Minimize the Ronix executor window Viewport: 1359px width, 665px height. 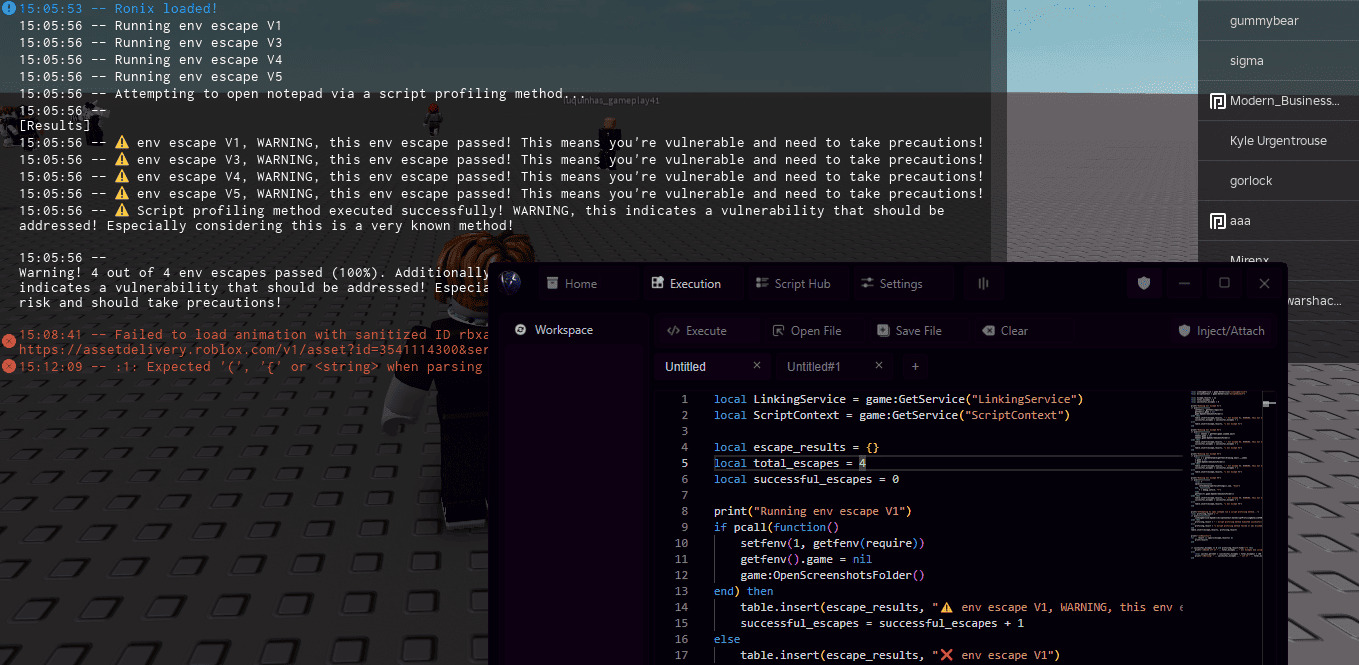[1184, 284]
